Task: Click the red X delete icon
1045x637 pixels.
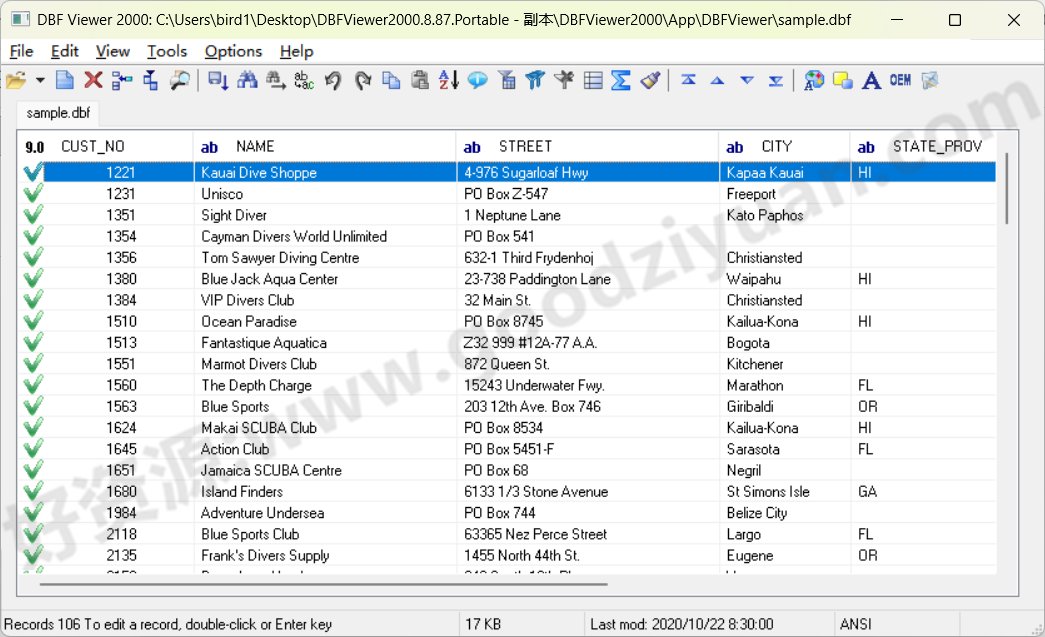Action: [93, 81]
